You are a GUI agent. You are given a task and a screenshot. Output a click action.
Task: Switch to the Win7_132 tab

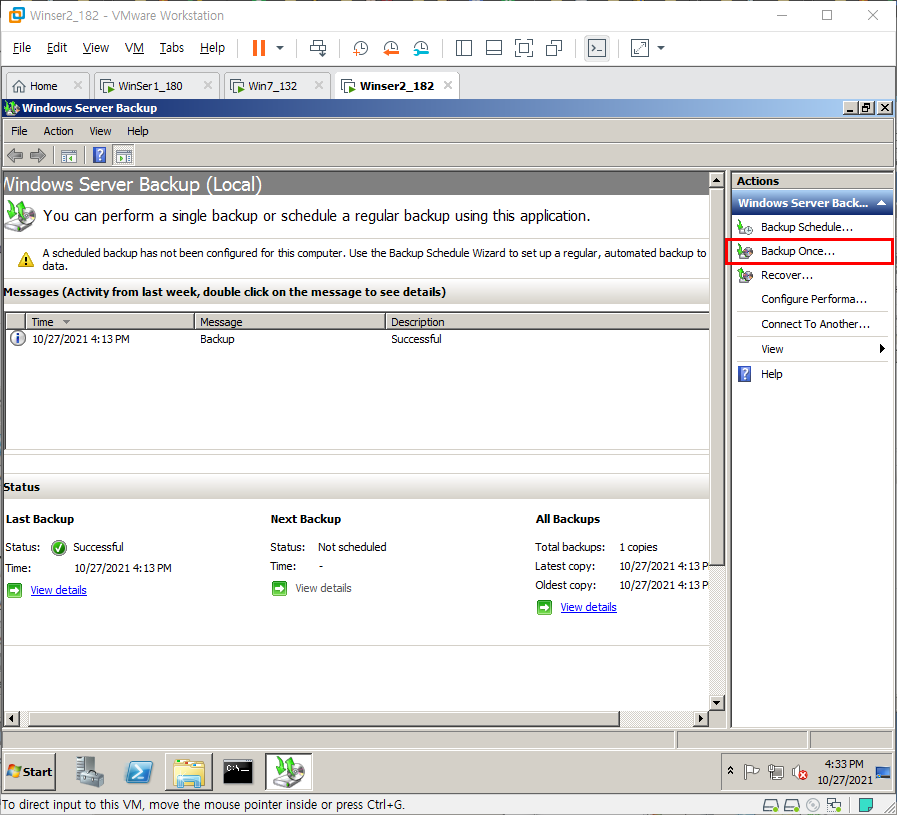tap(272, 86)
